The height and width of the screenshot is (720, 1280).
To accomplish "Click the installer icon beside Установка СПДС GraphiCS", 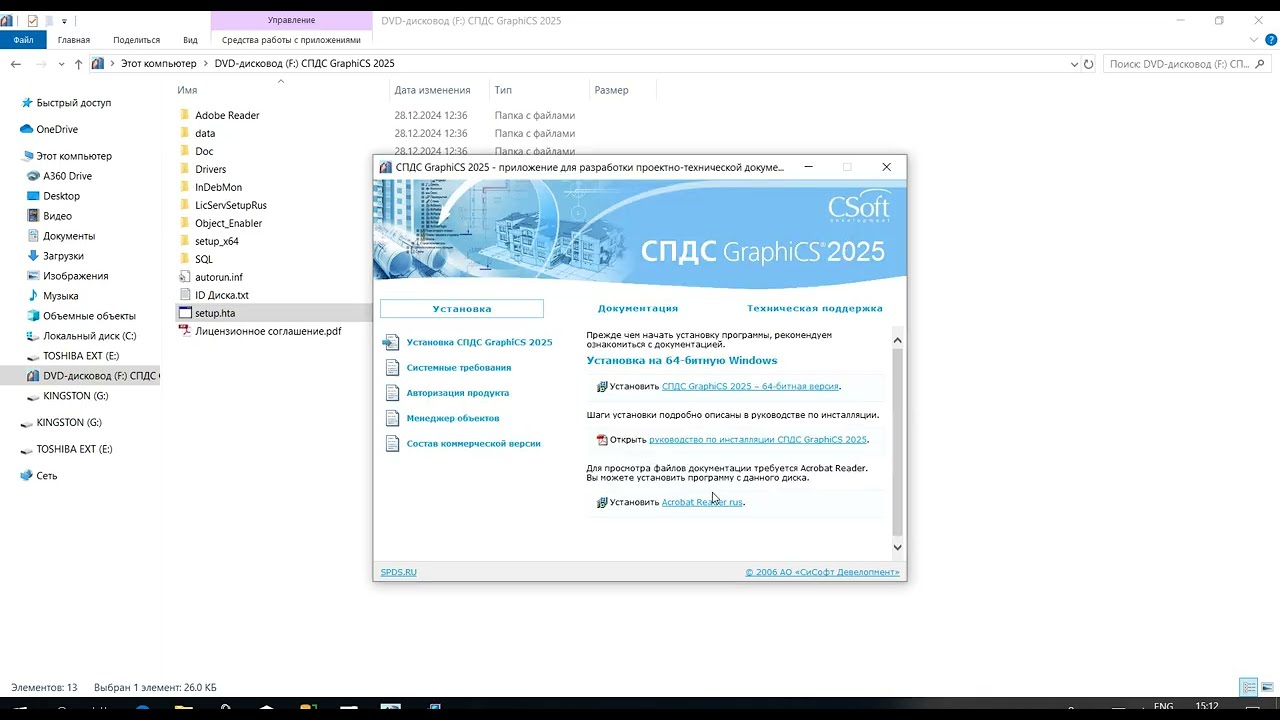I will pyautogui.click(x=391, y=342).
